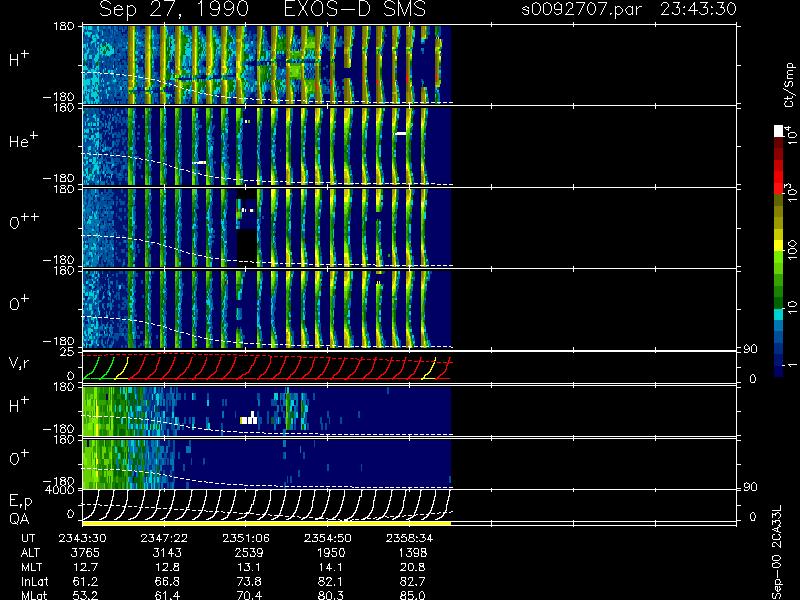Select UT value "2358:34"
The height and width of the screenshot is (600, 800).
[409, 538]
